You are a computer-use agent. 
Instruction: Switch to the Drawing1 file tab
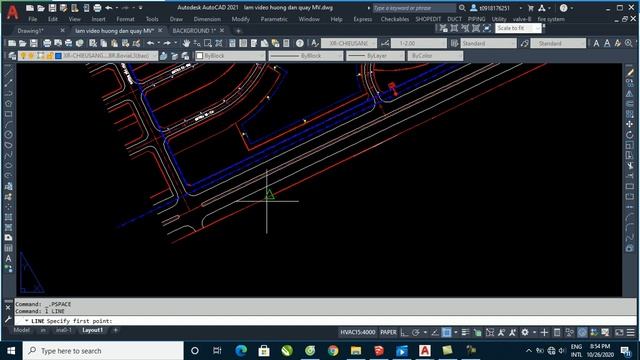31,31
